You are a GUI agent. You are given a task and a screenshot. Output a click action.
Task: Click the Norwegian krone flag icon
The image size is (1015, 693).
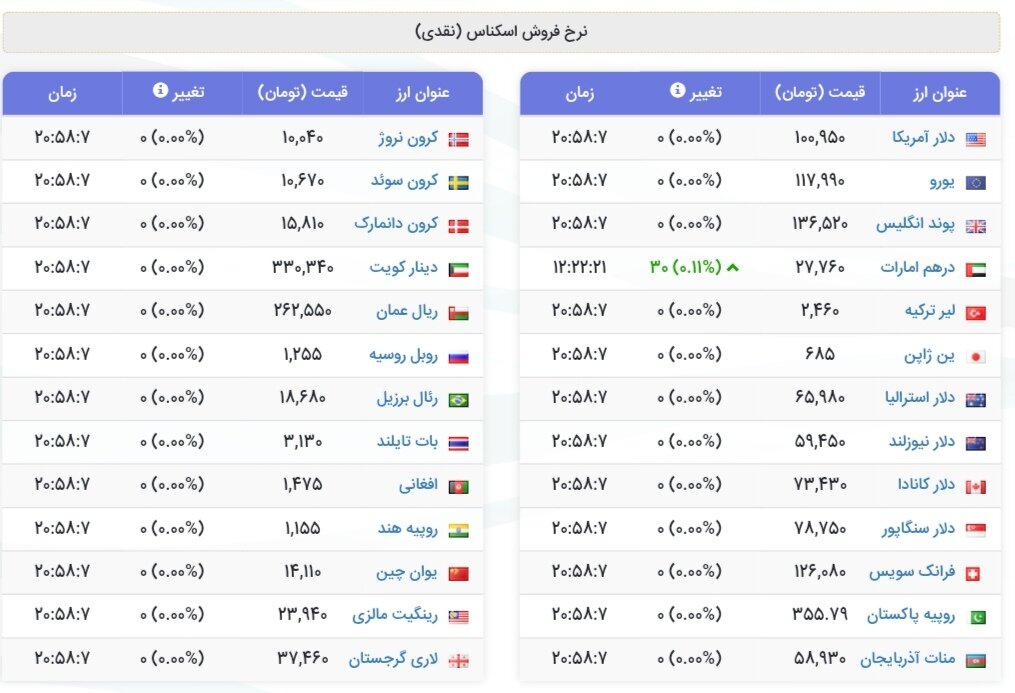[457, 137]
